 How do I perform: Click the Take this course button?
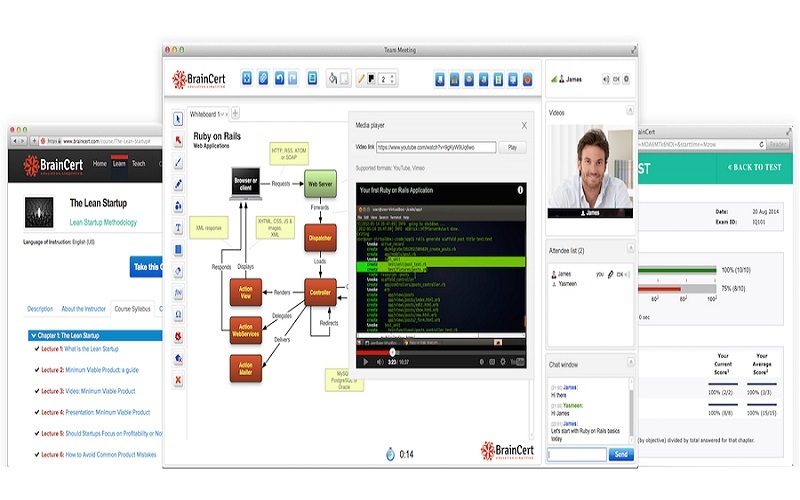pyautogui.click(x=146, y=267)
